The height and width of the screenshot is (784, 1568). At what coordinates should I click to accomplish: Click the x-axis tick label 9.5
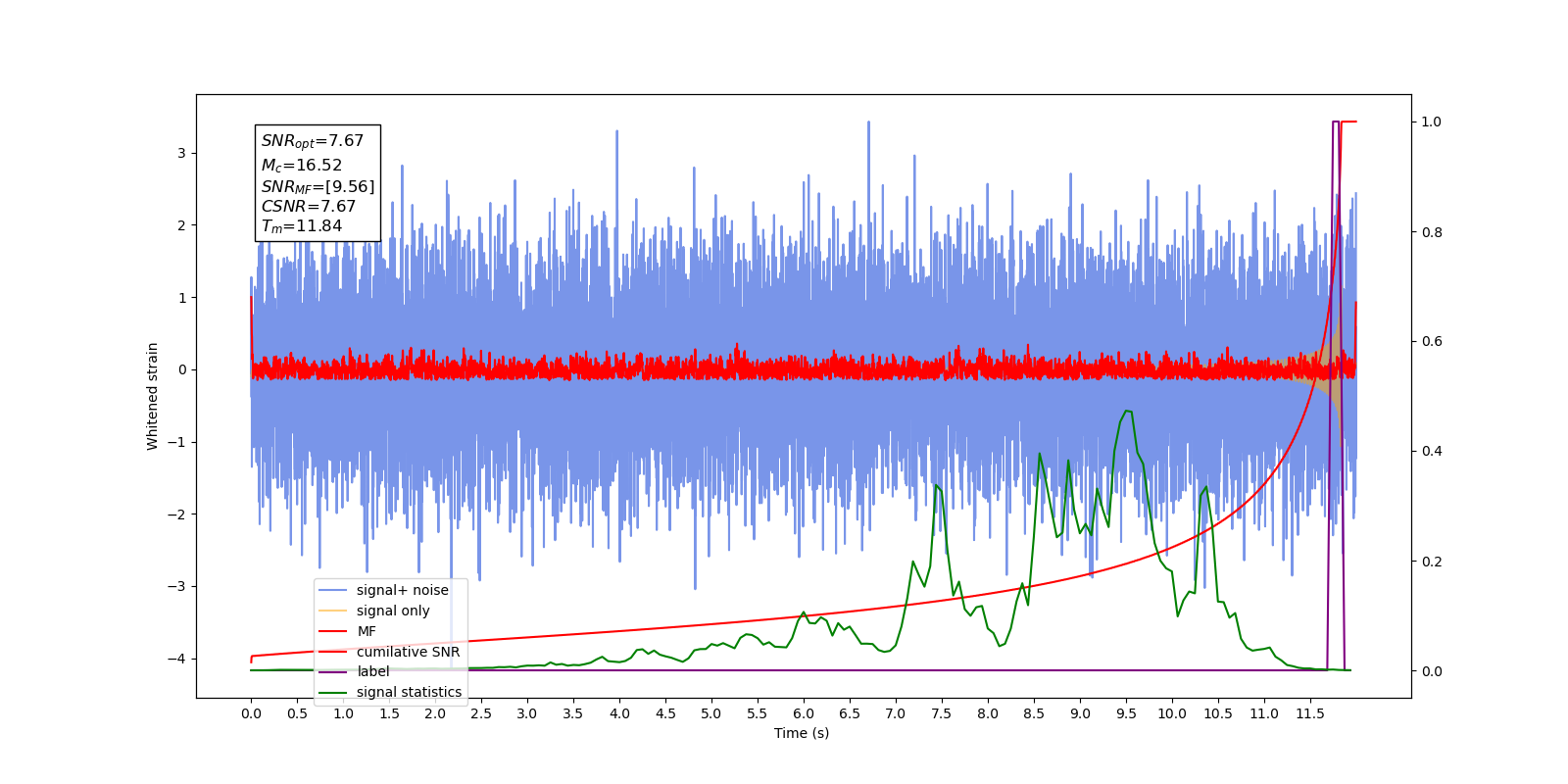coord(1126,713)
